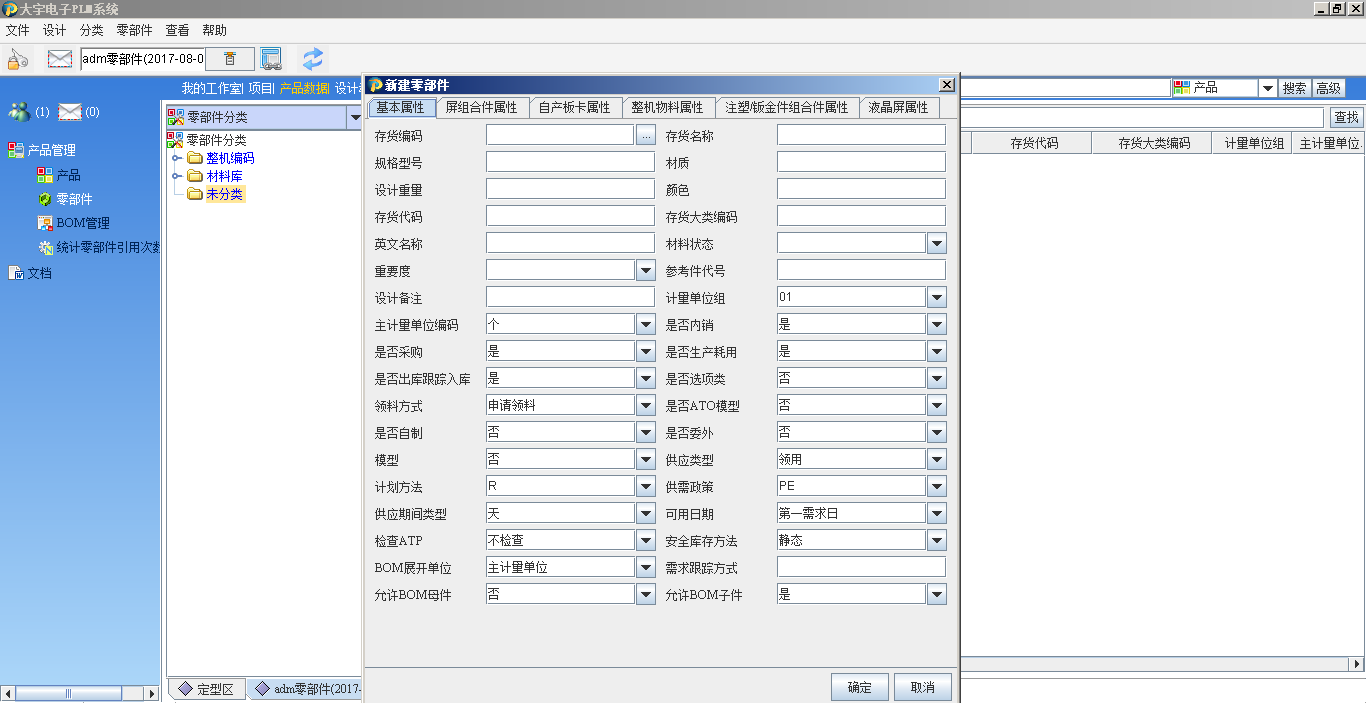Open 计量单位组 dropdown
The image size is (1366, 703).
936,297
